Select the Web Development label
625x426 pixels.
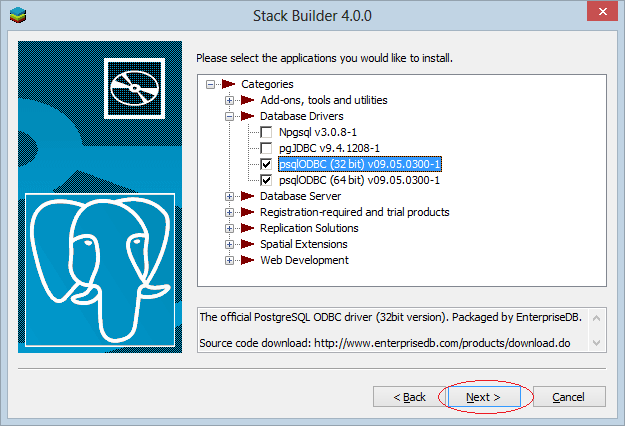click(304, 260)
